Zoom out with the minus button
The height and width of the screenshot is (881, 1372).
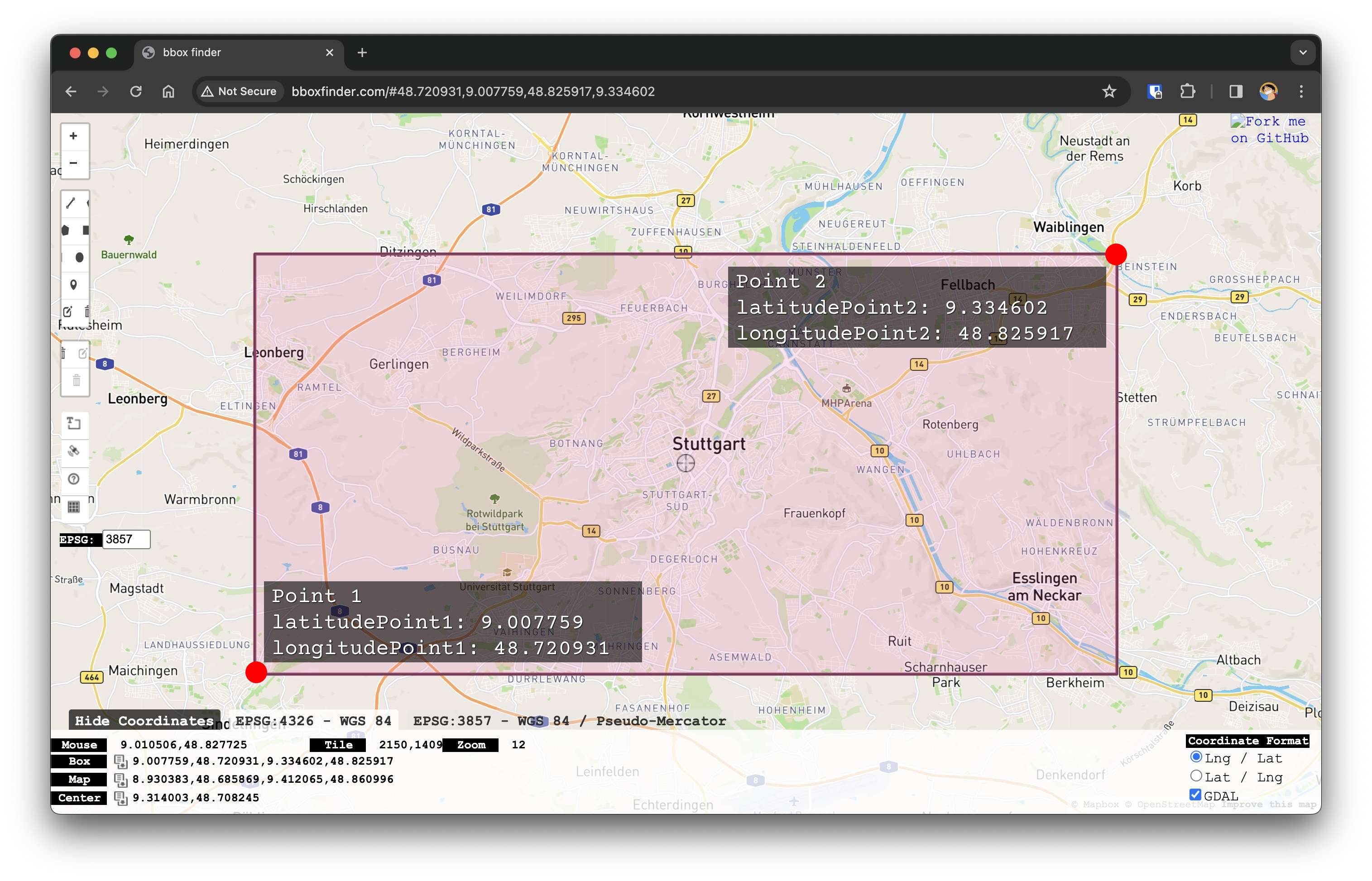[x=73, y=163]
